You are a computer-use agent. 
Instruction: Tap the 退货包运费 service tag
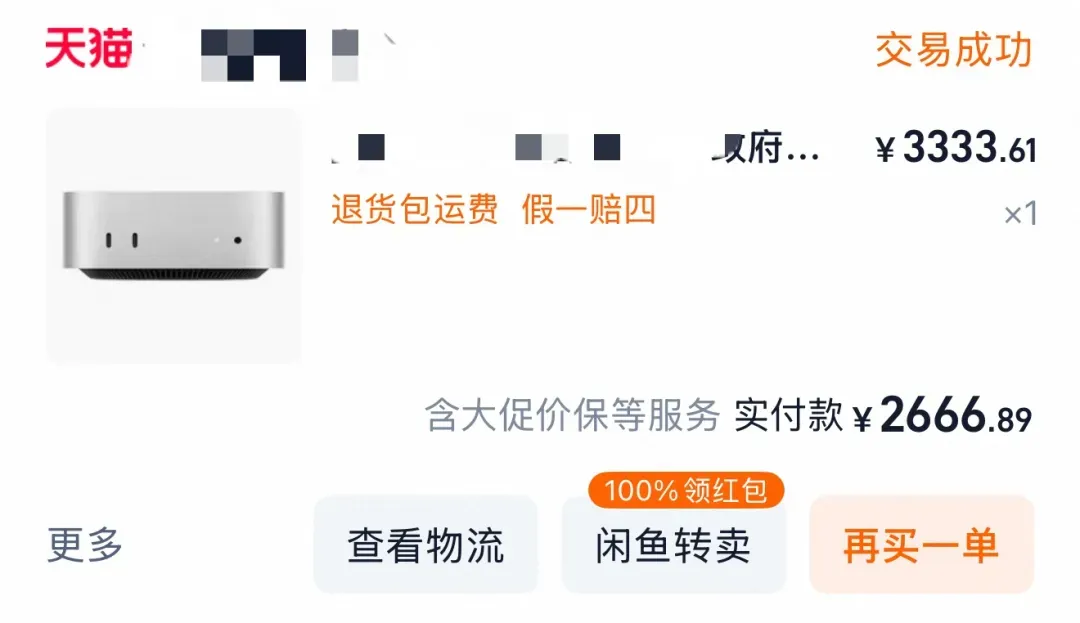tap(415, 209)
